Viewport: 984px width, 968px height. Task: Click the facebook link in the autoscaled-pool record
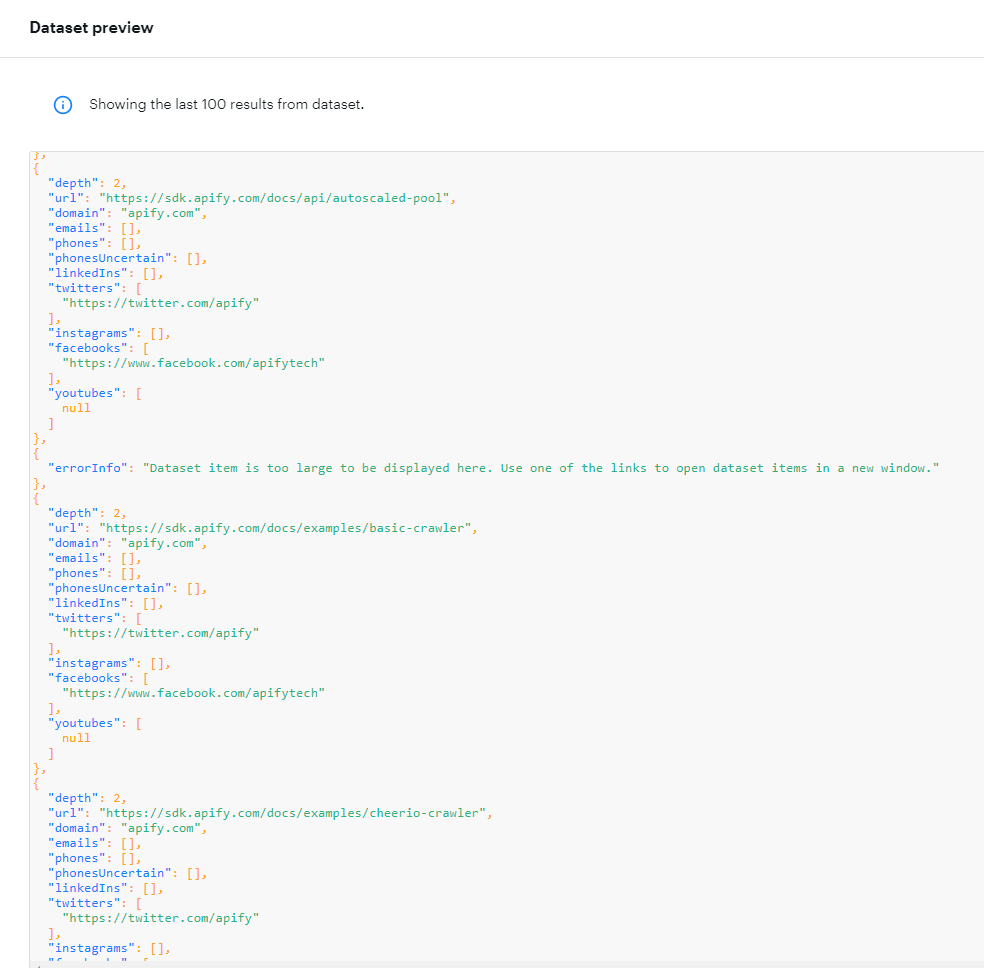click(x=193, y=363)
